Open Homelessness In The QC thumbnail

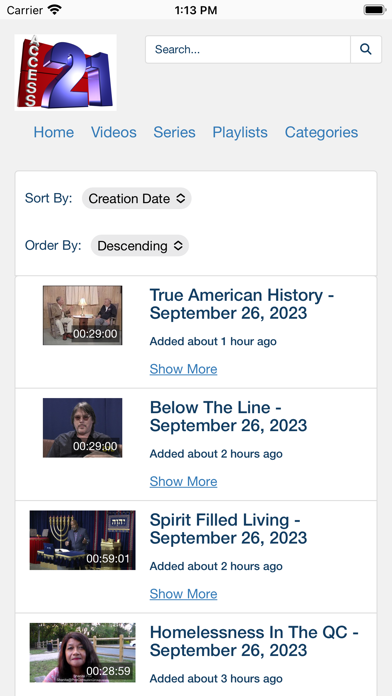point(83,652)
